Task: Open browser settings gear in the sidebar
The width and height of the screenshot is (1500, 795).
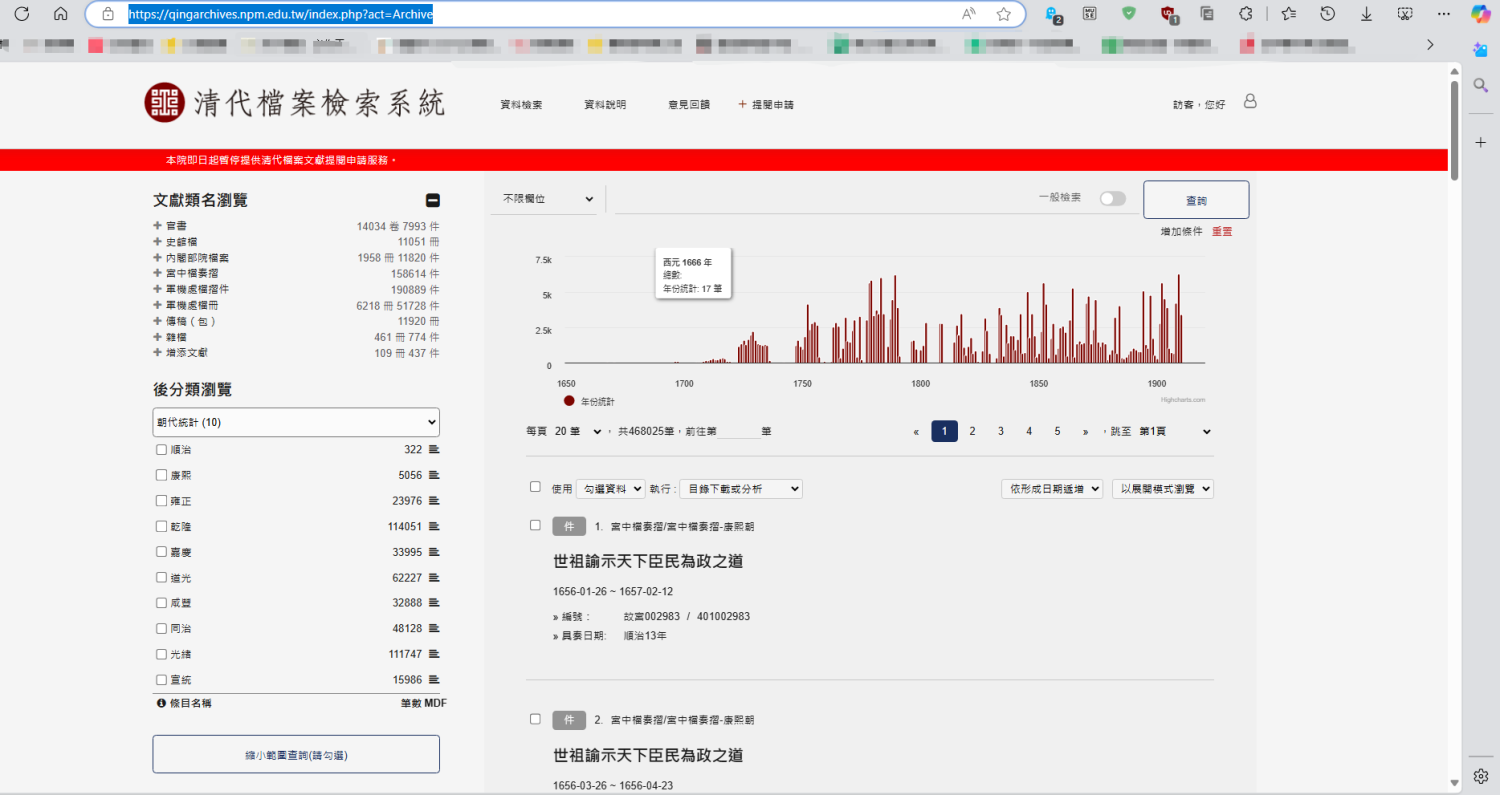Action: coord(1481,776)
